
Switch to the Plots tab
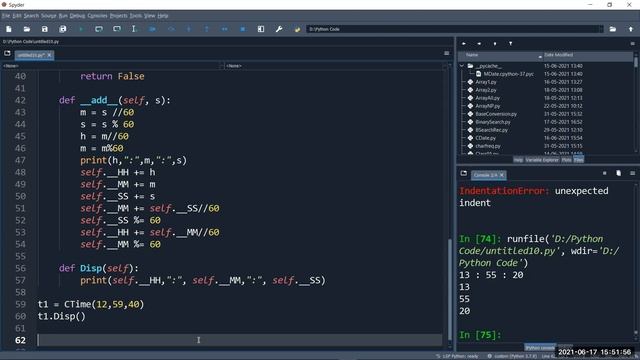pos(567,160)
